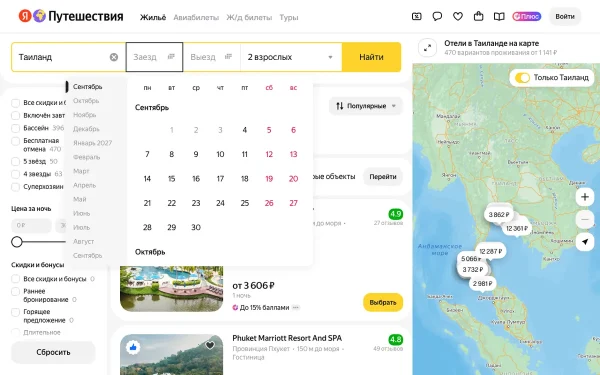600x375 pixels.
Task: Expand the map to fullscreen
Action: click(427, 48)
